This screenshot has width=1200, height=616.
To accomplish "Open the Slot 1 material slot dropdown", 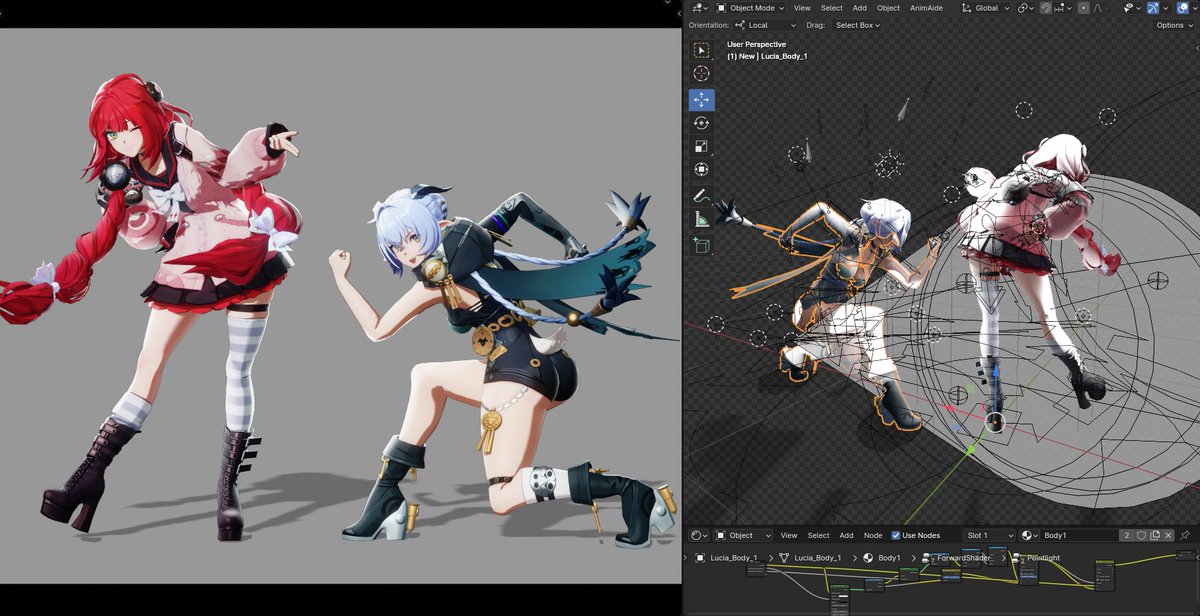I will point(990,535).
